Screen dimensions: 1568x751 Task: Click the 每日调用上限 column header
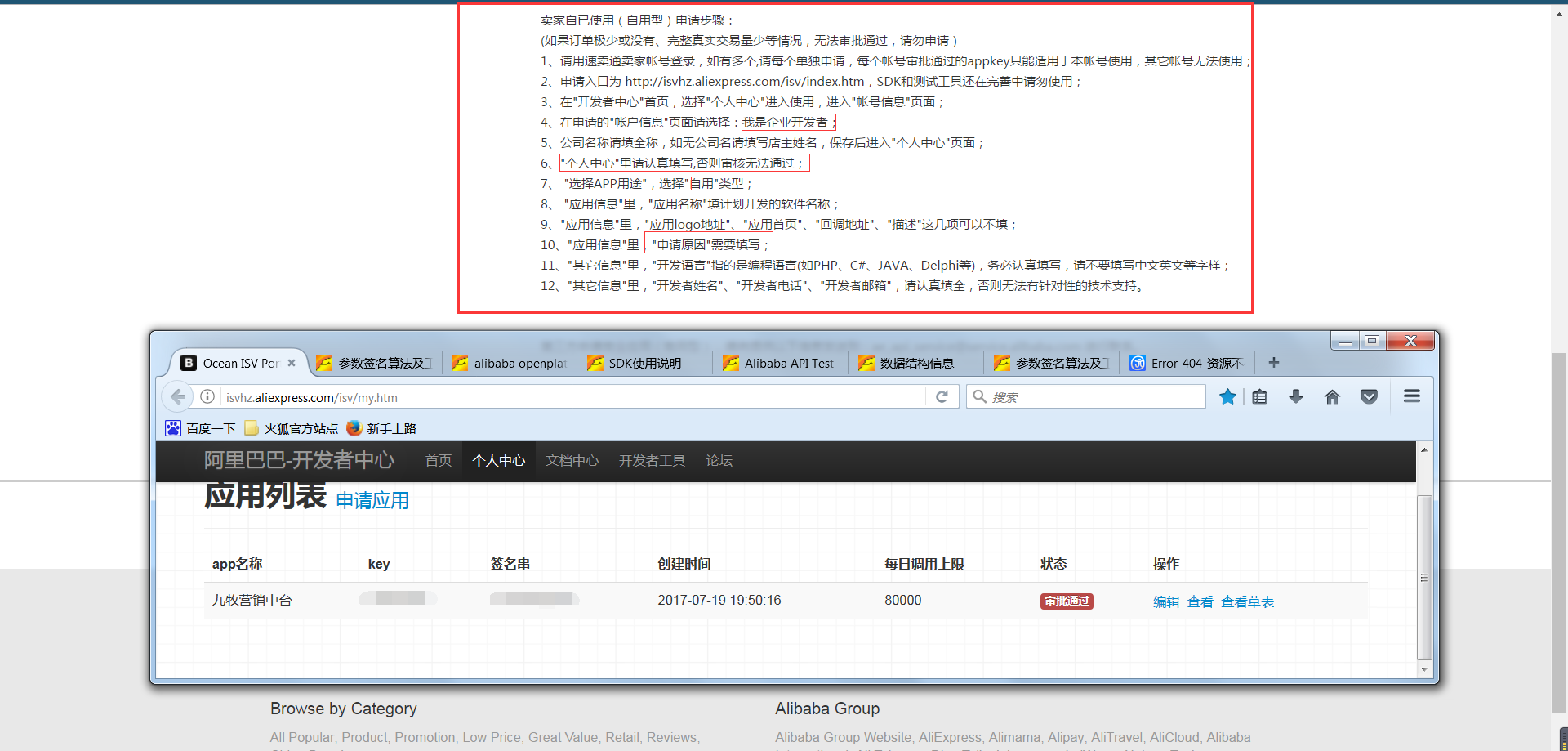[924, 564]
